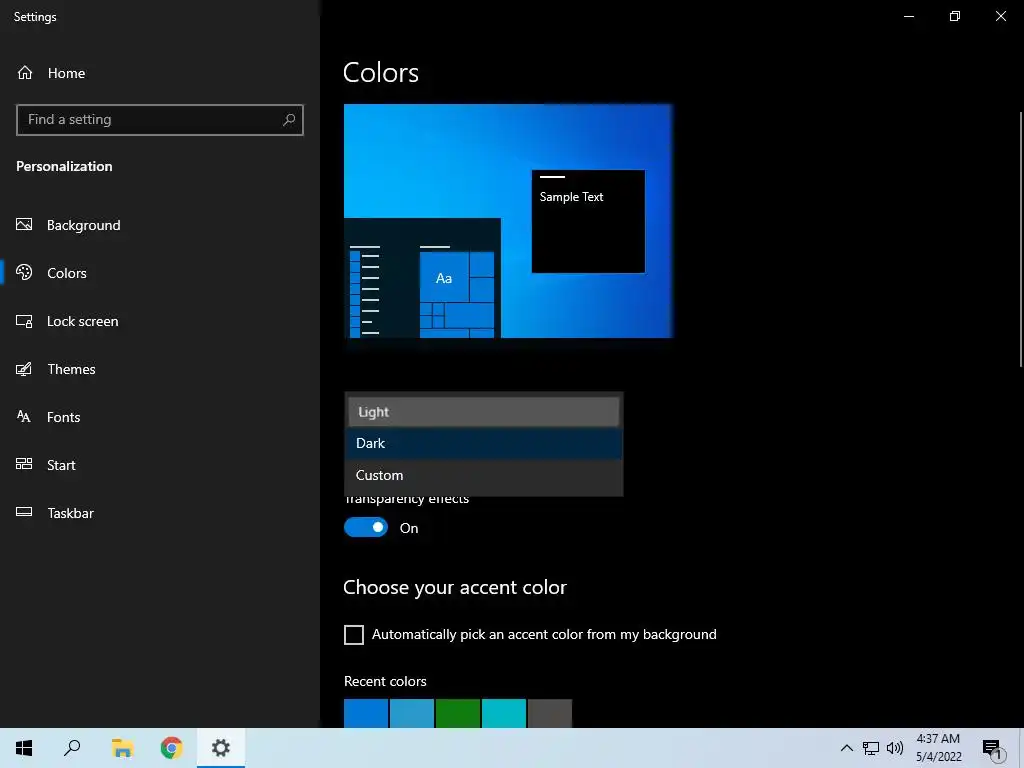Pick the blue recent color swatch

pyautogui.click(x=366, y=713)
